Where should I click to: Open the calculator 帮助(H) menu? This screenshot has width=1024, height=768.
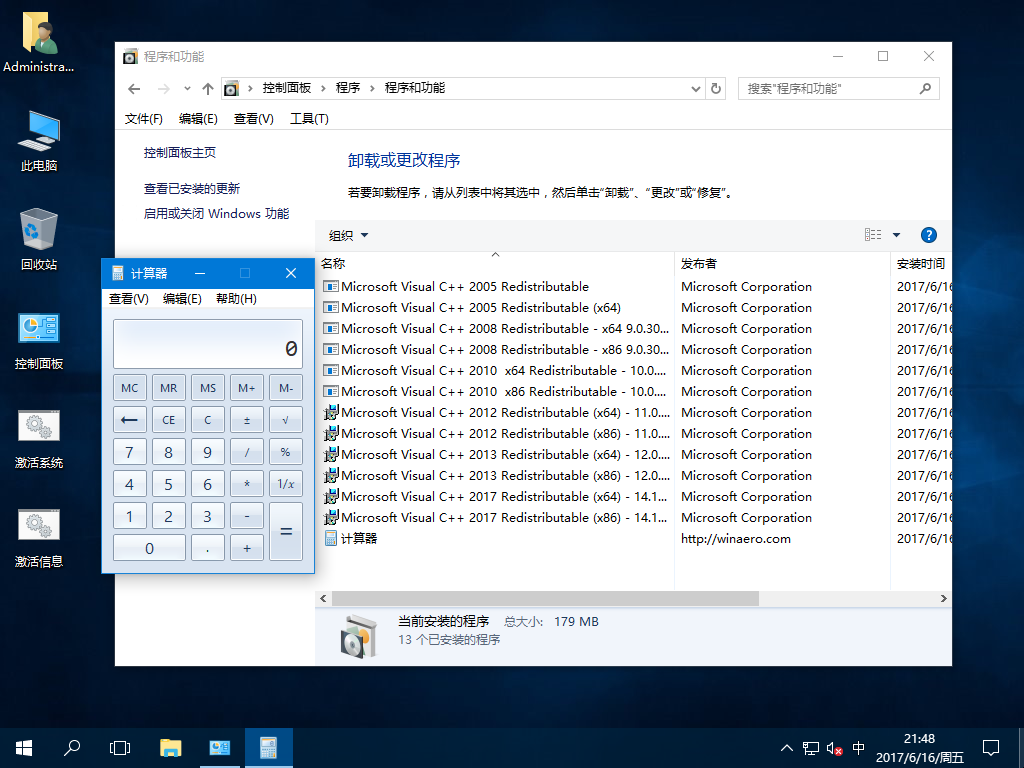[x=236, y=298]
